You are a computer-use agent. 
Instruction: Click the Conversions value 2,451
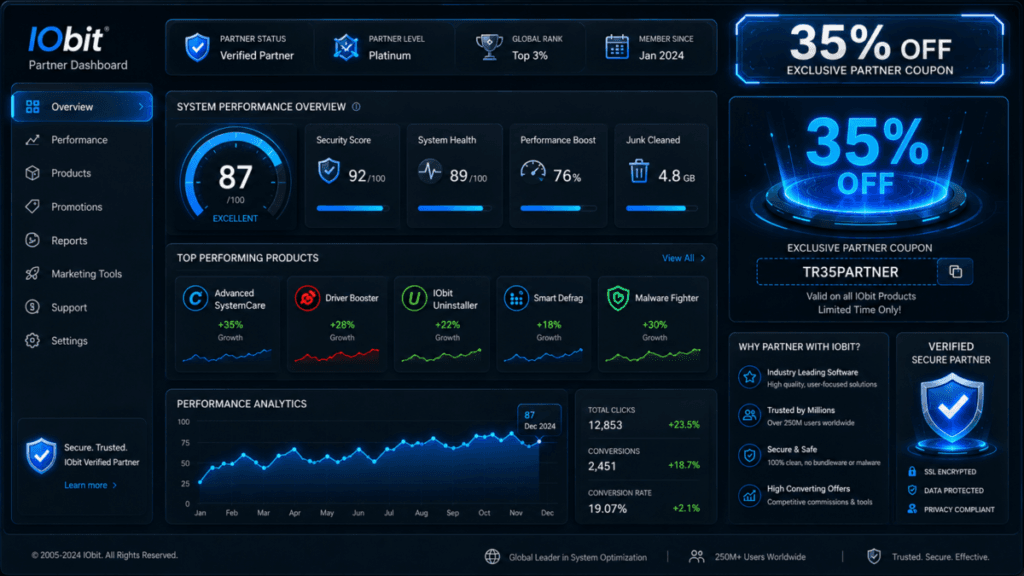tap(601, 466)
